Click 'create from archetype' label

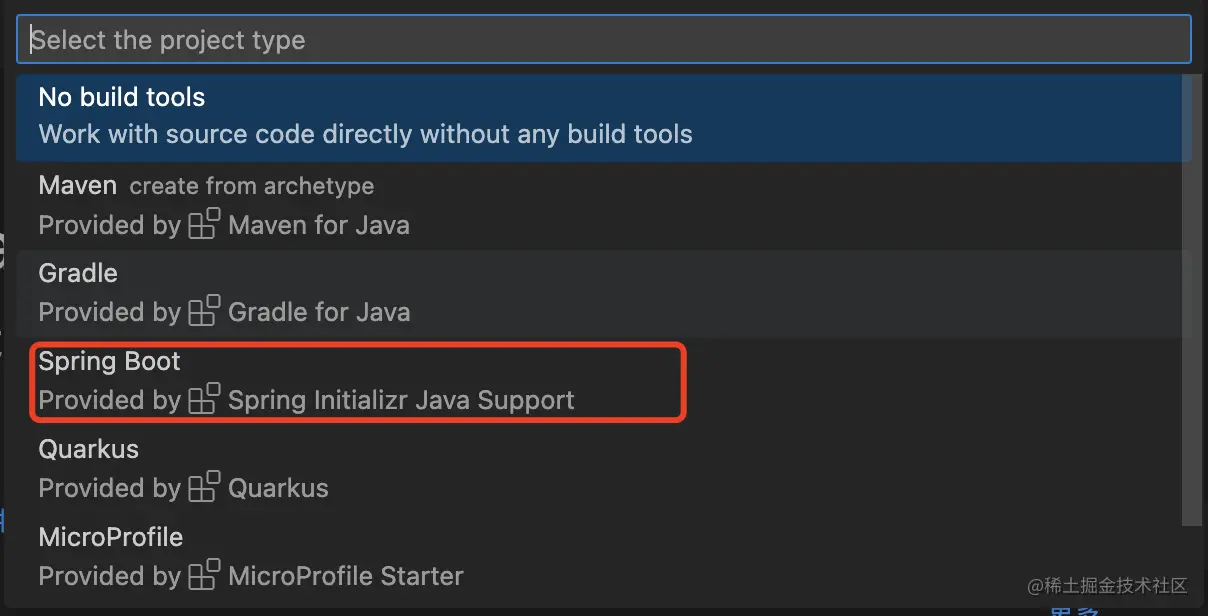[252, 186]
